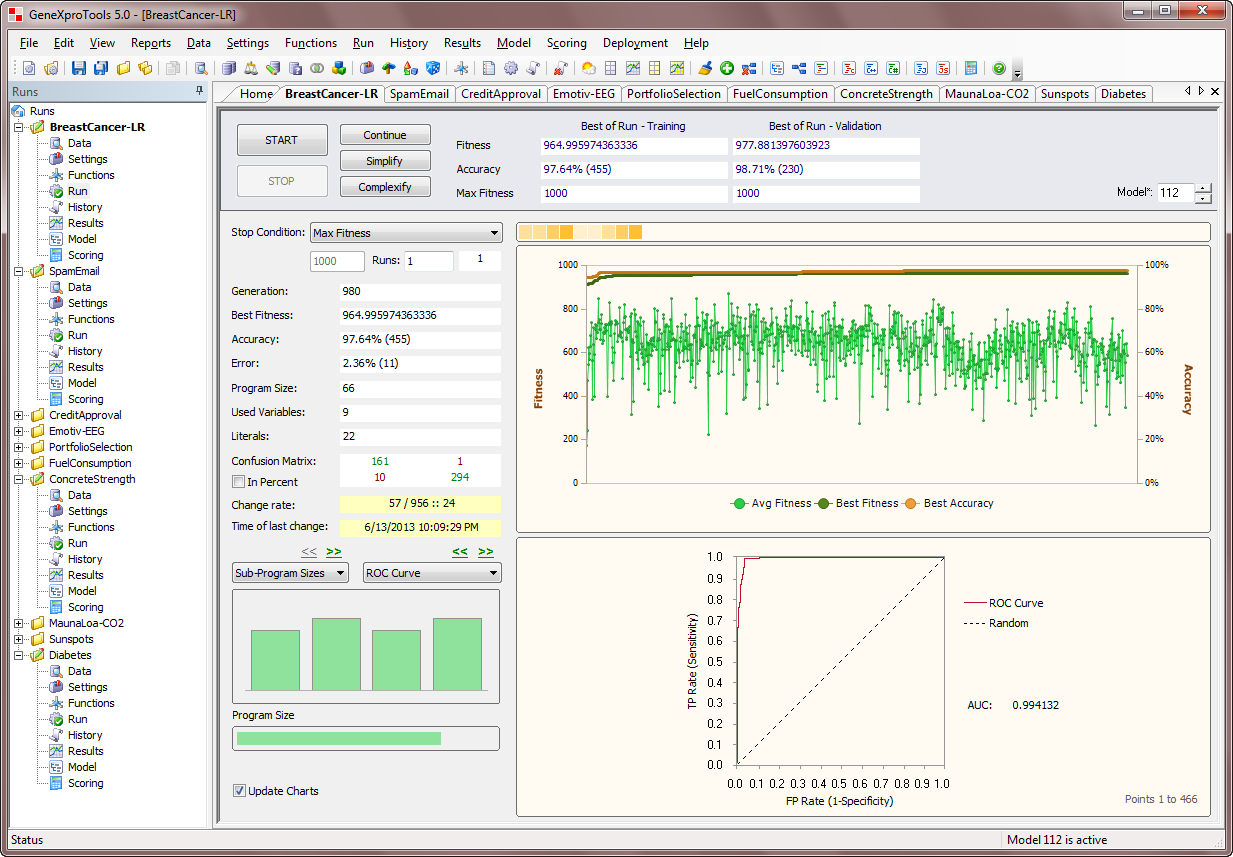
Task: Uncheck the Update Charts checkbox
Action: (x=239, y=791)
